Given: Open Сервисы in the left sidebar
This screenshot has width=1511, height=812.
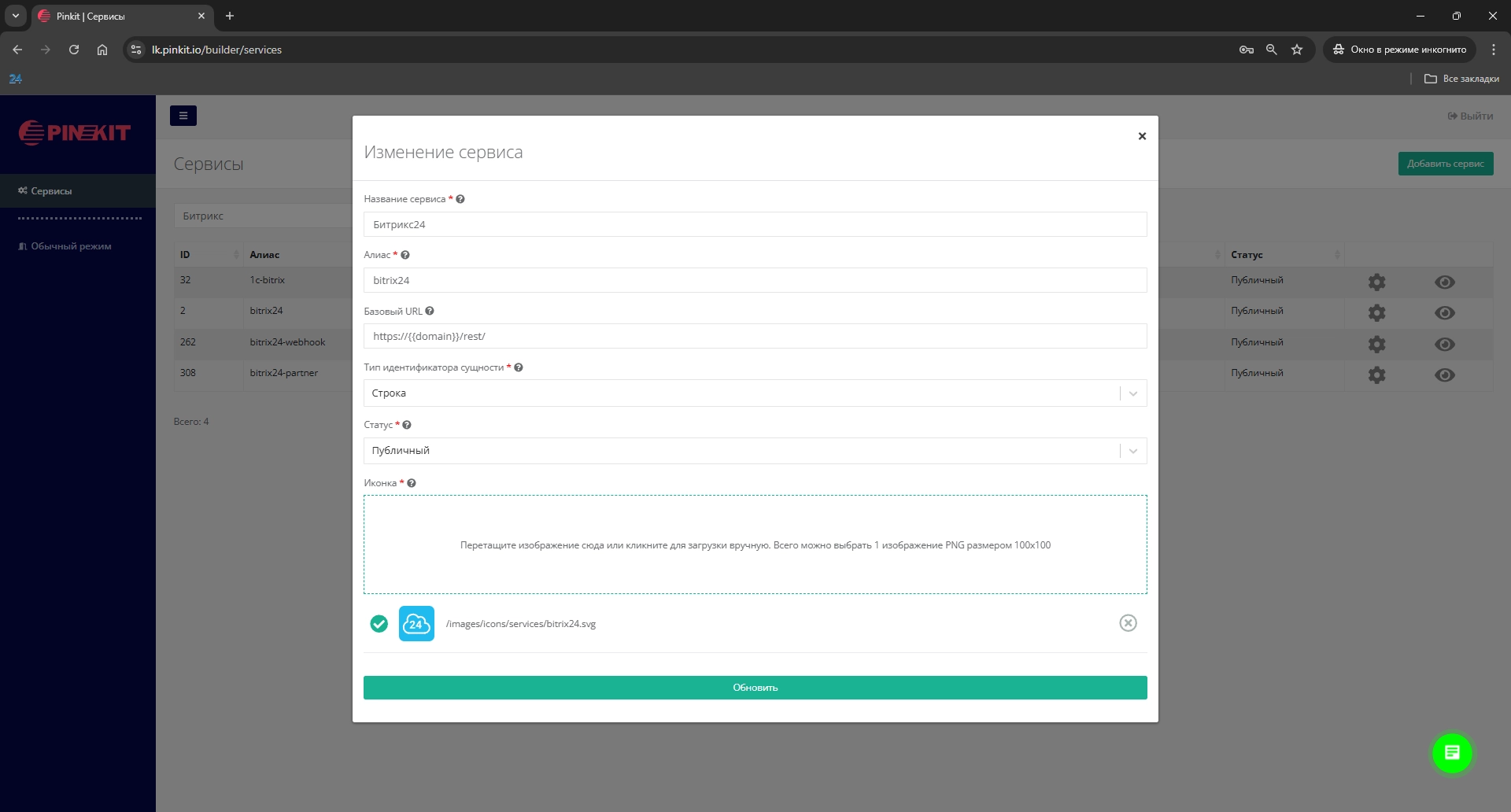Looking at the screenshot, I should coord(51,191).
